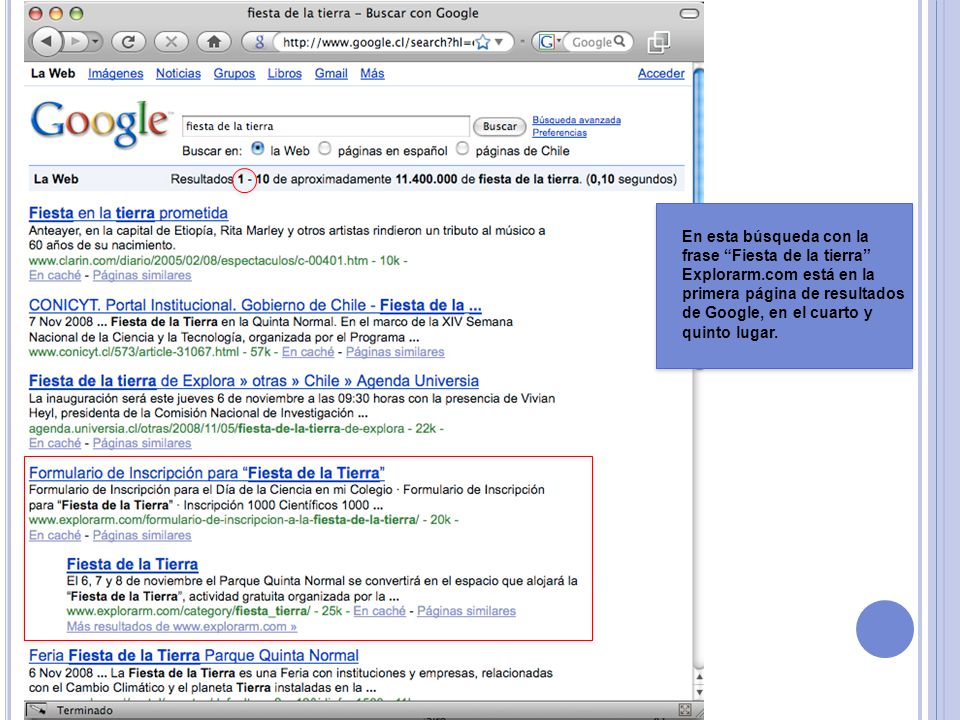Click into the toolbar Google search field

point(591,42)
